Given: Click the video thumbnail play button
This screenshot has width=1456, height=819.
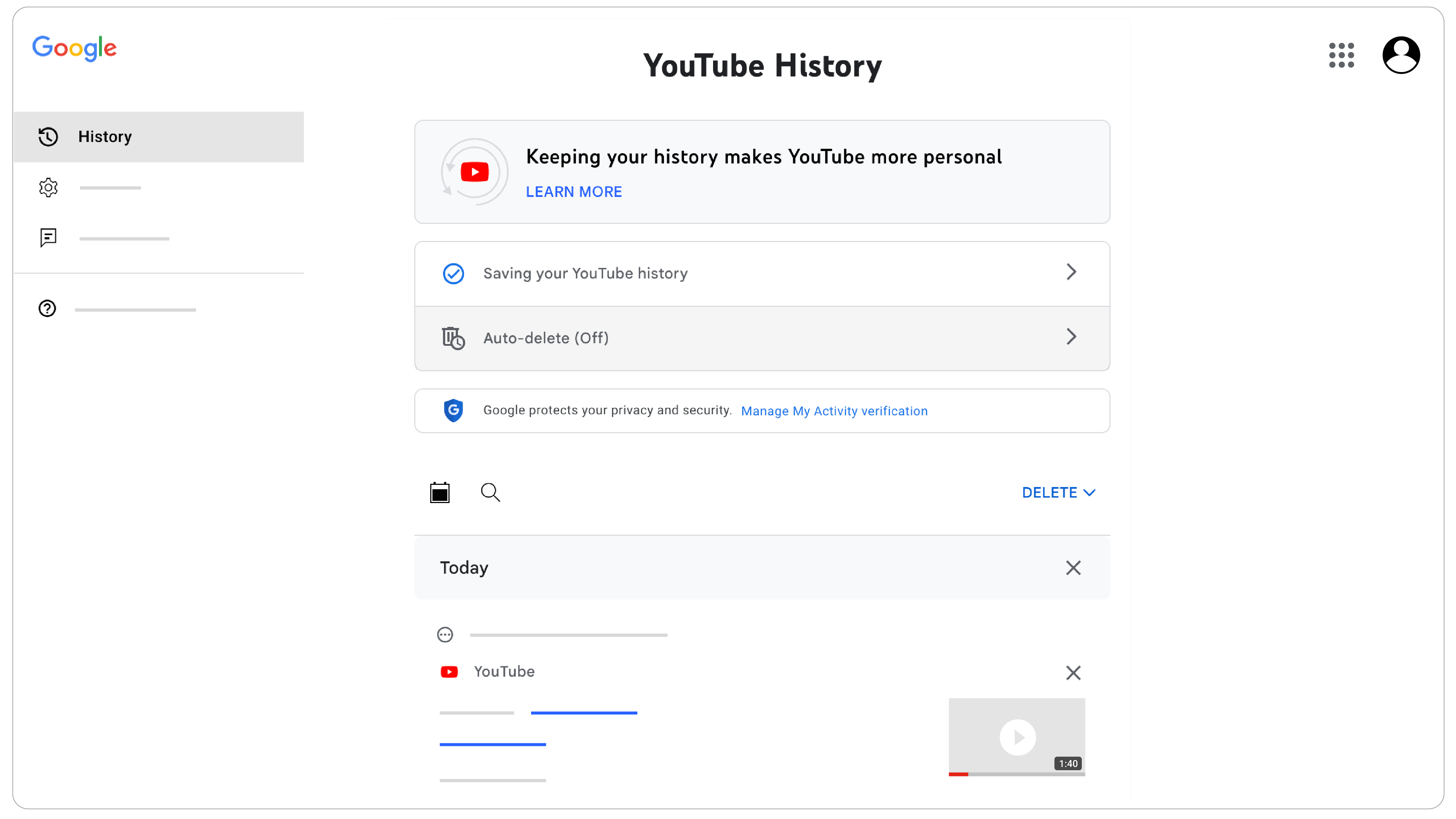Looking at the screenshot, I should pyautogui.click(x=1017, y=737).
